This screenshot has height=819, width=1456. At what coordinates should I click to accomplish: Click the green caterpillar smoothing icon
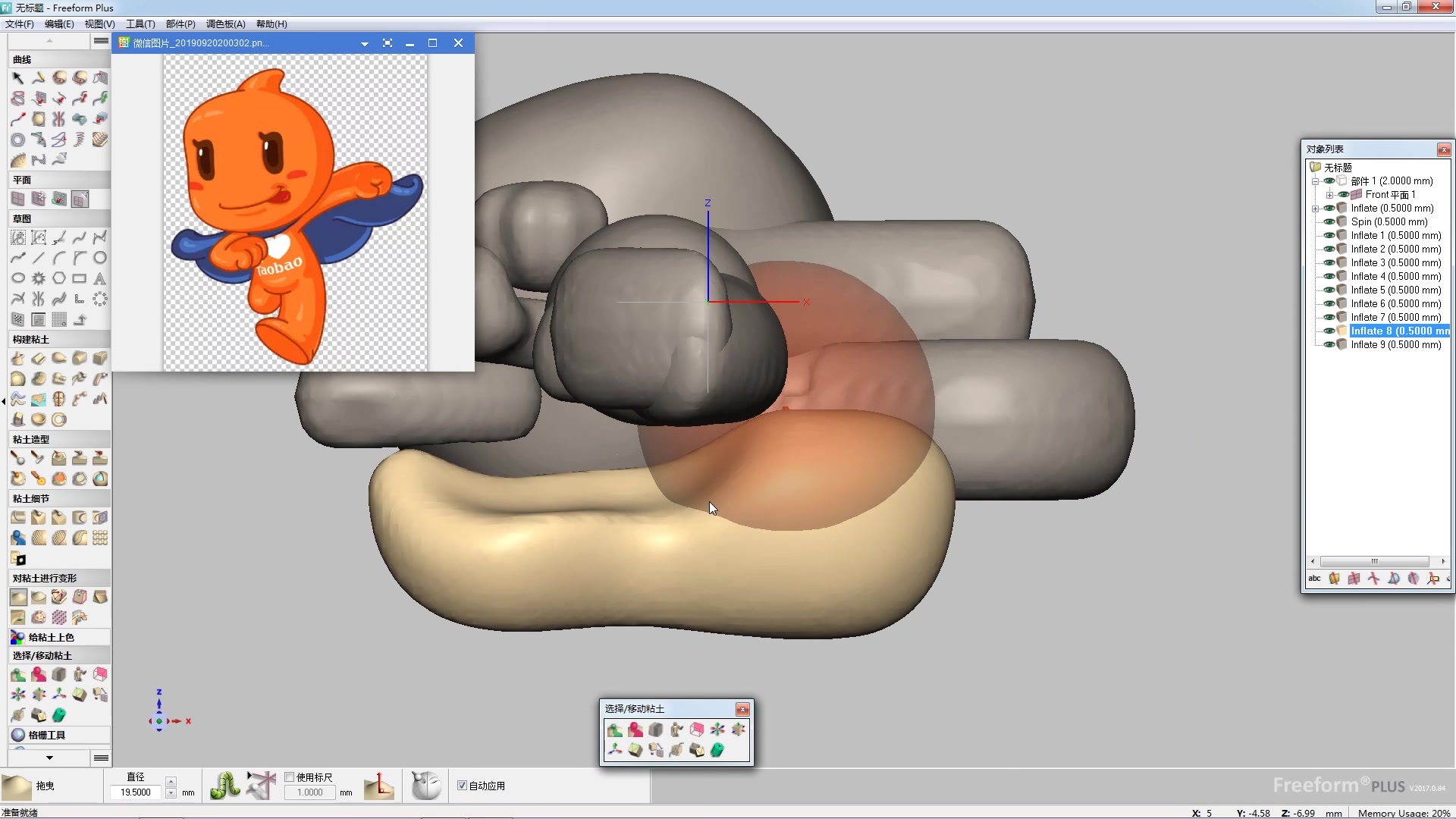point(224,786)
